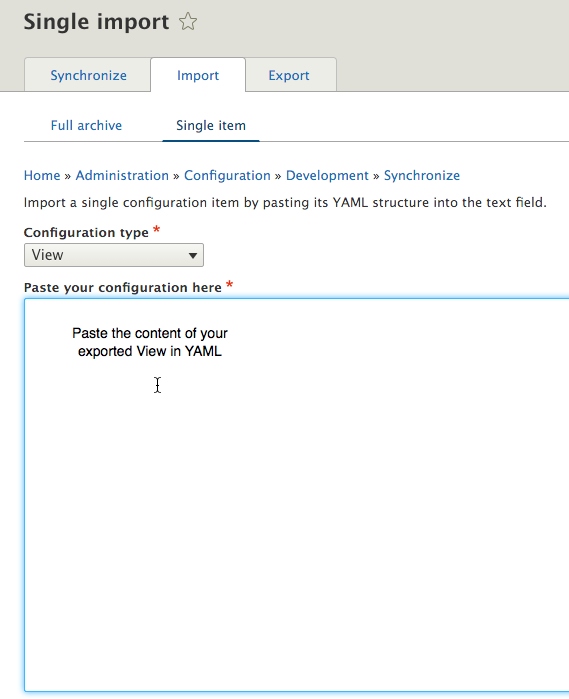Select the Import tab
This screenshot has height=699, width=569.
pos(198,75)
